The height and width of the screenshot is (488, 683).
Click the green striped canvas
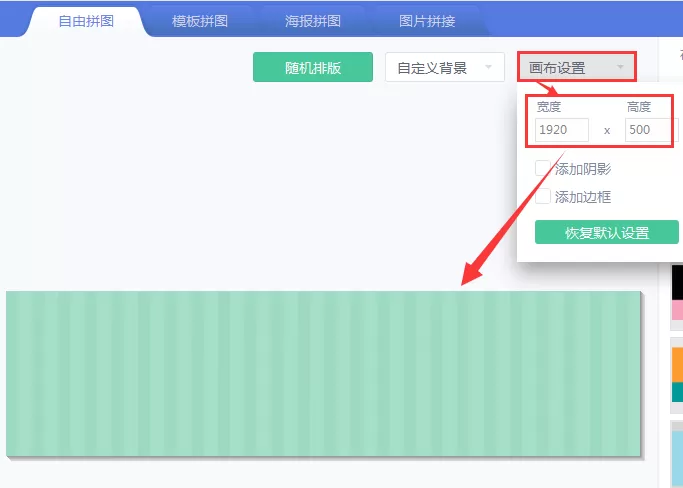[x=324, y=374]
